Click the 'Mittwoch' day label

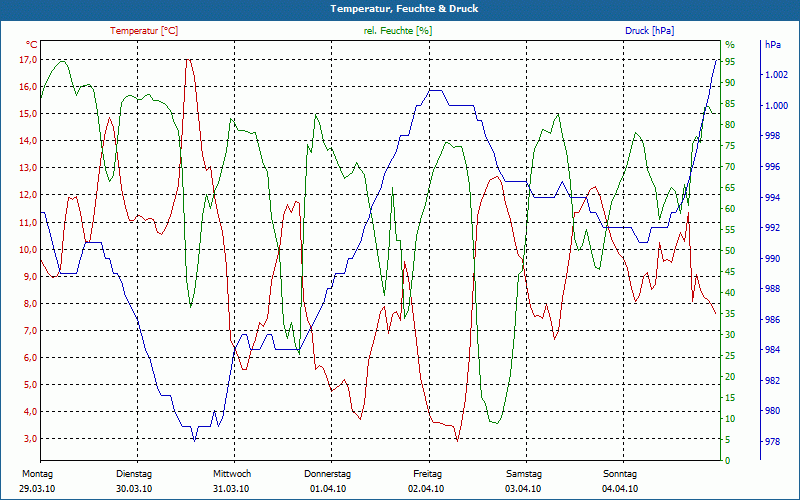pos(232,474)
